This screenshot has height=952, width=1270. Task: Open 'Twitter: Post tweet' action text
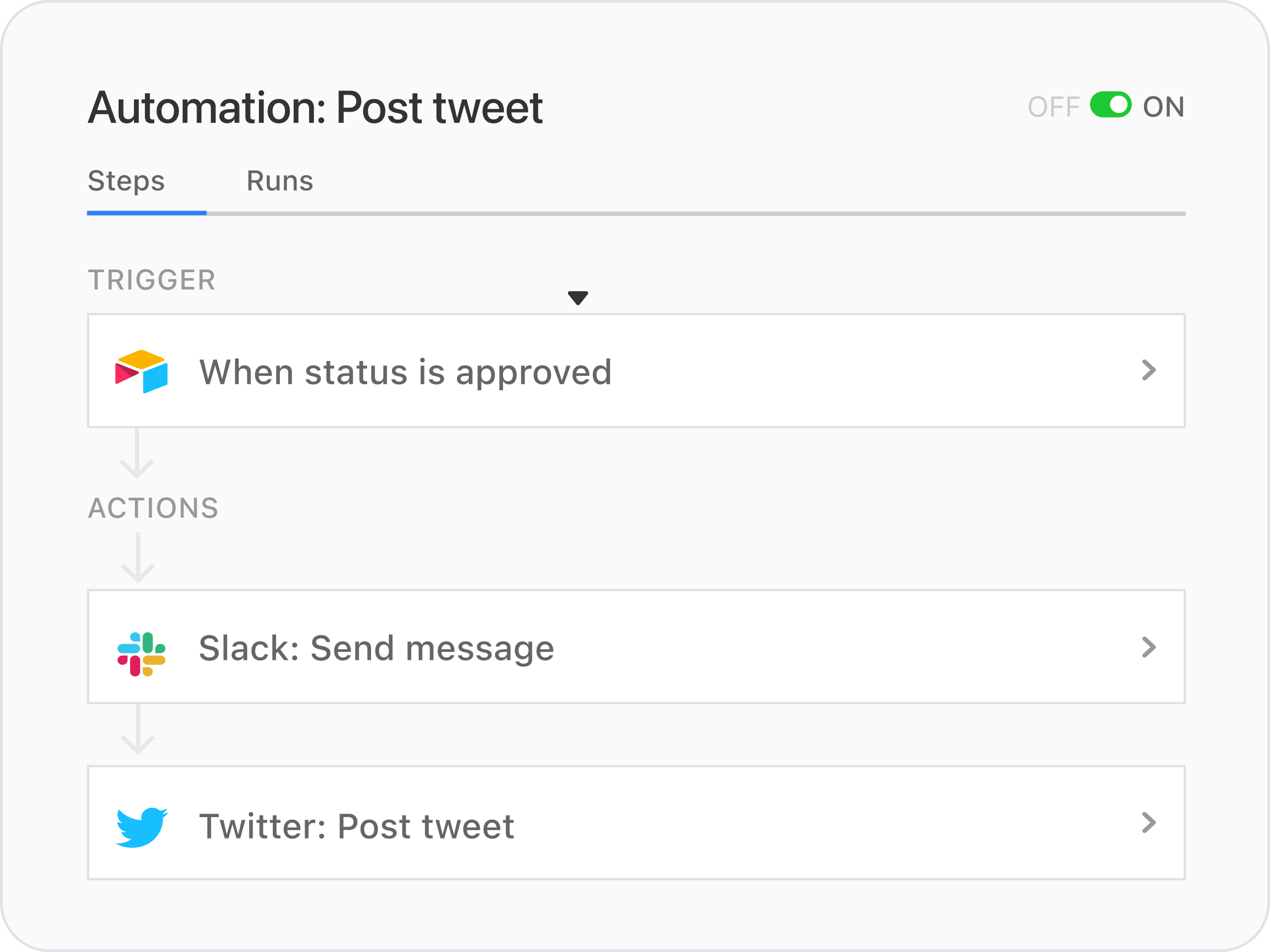point(357,827)
